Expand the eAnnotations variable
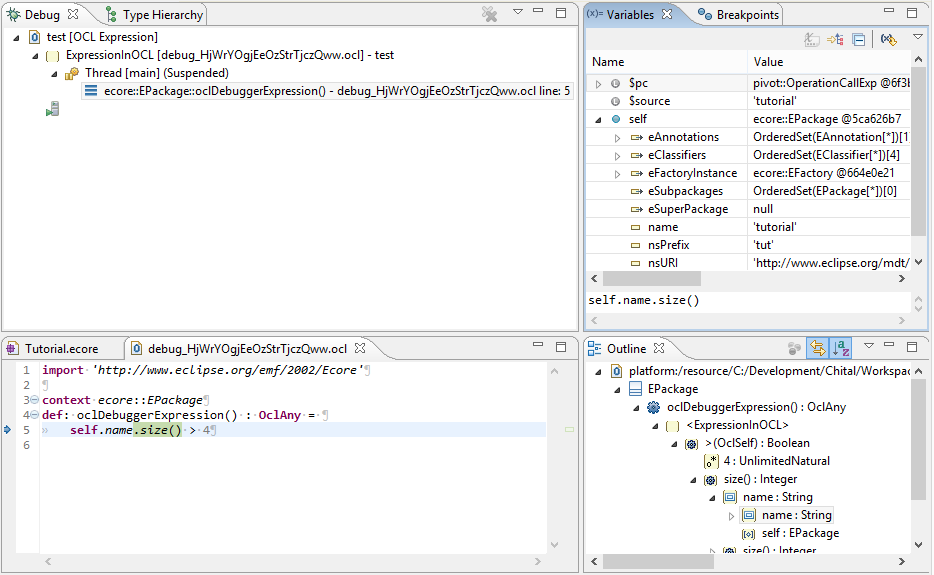 pos(617,138)
